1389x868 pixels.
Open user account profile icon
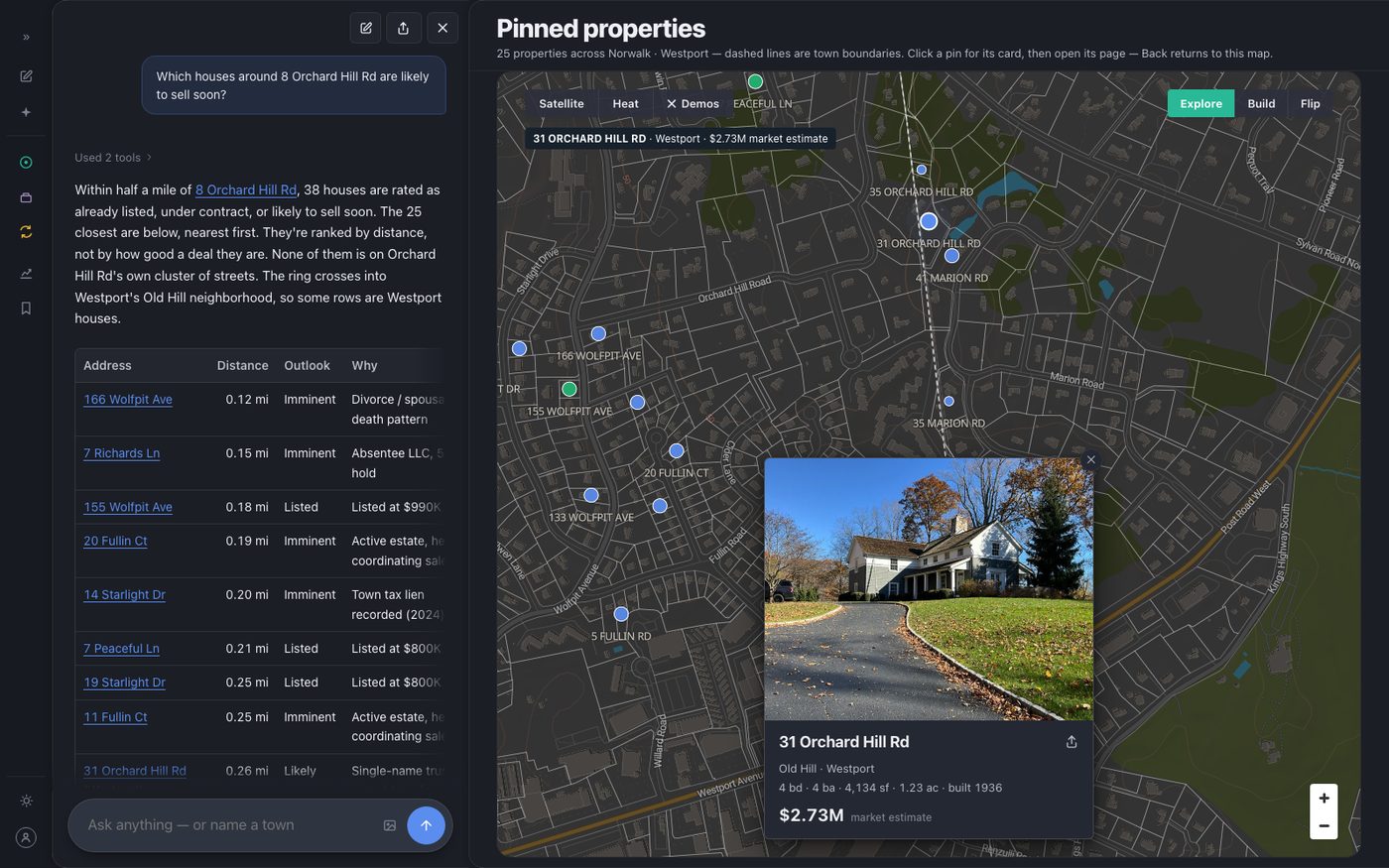click(x=26, y=837)
